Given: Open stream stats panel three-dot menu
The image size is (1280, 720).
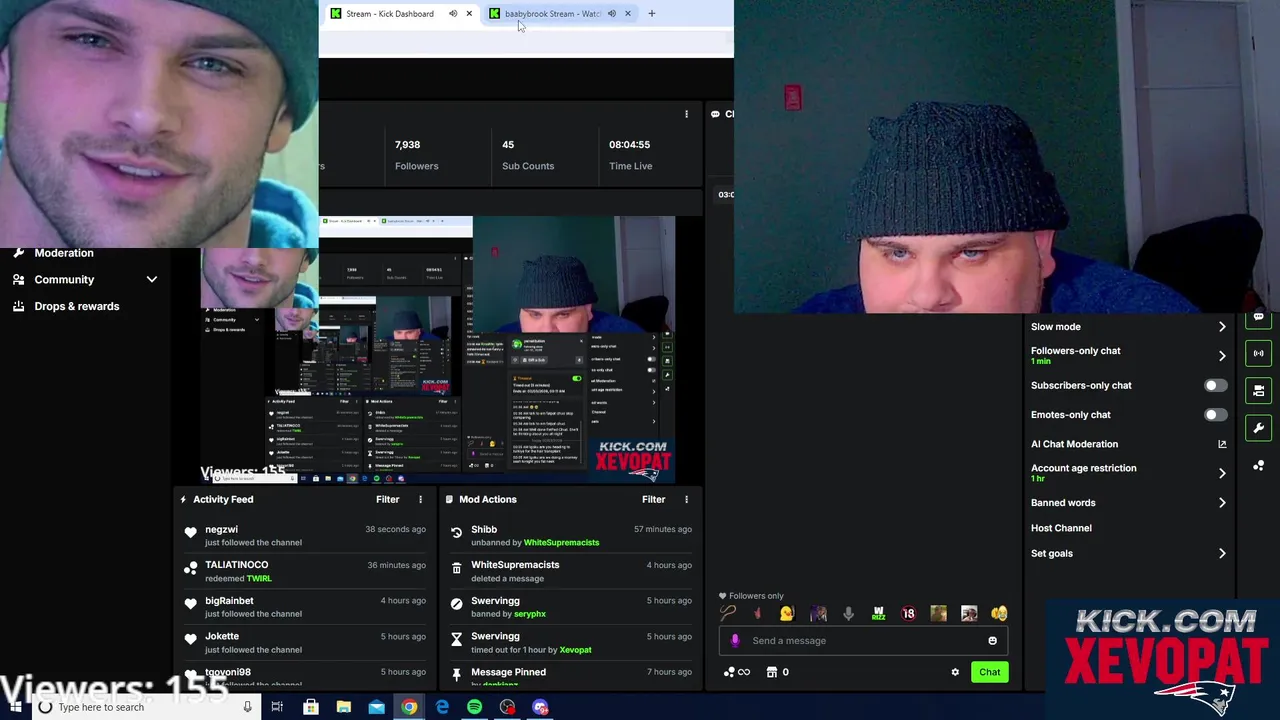Looking at the screenshot, I should pyautogui.click(x=686, y=114).
